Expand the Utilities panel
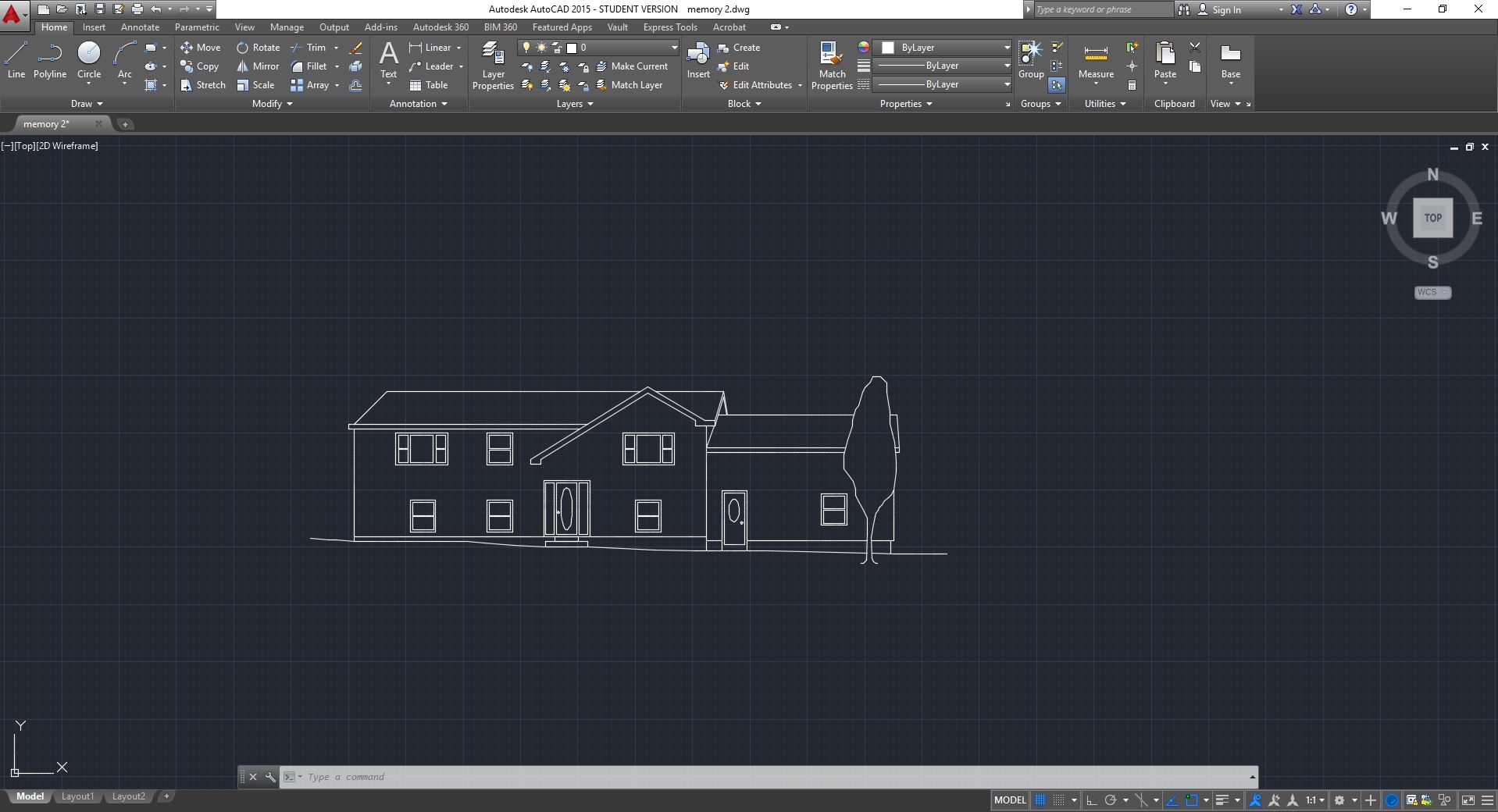This screenshot has height=812, width=1498. (1105, 104)
